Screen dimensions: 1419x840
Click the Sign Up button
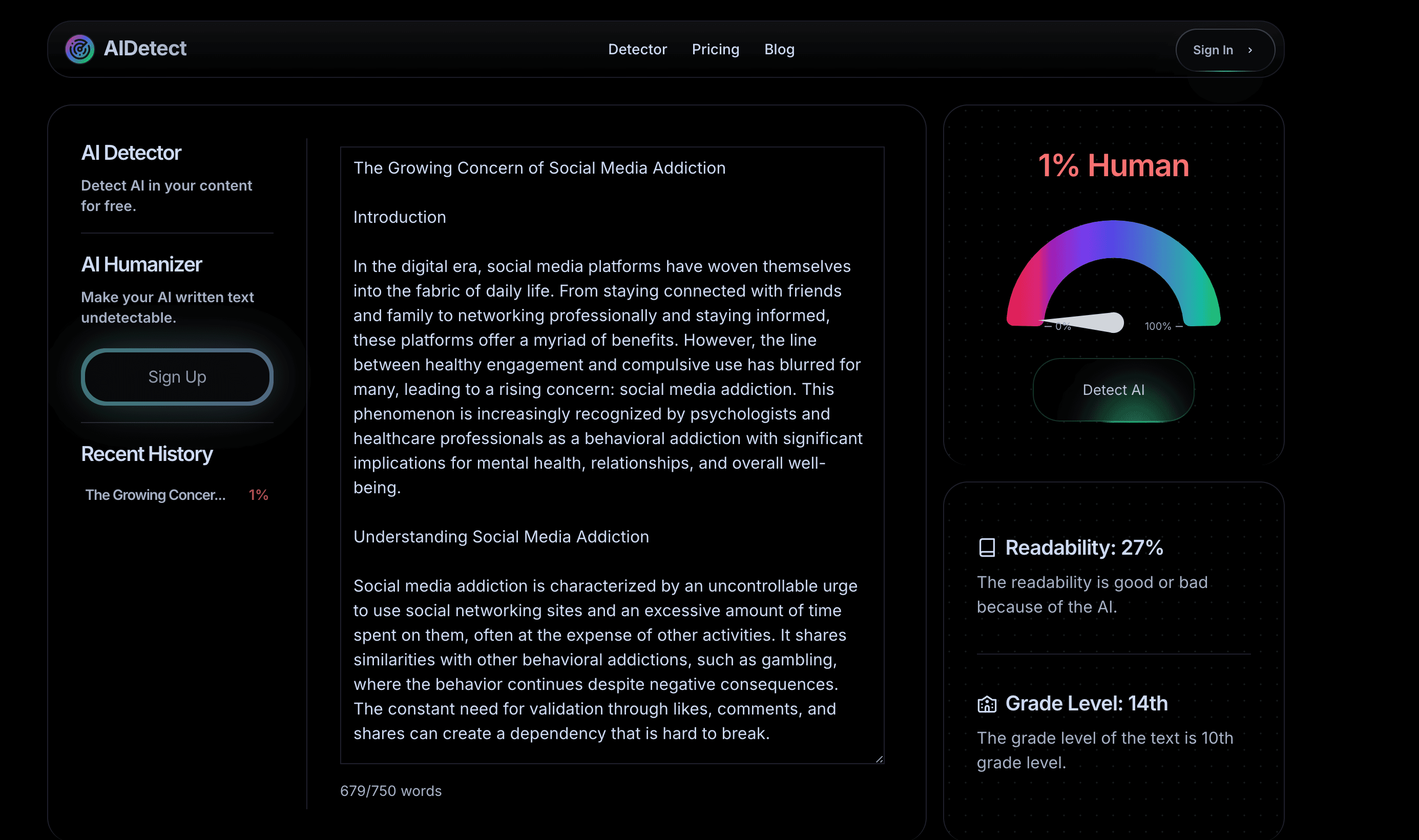point(177,377)
